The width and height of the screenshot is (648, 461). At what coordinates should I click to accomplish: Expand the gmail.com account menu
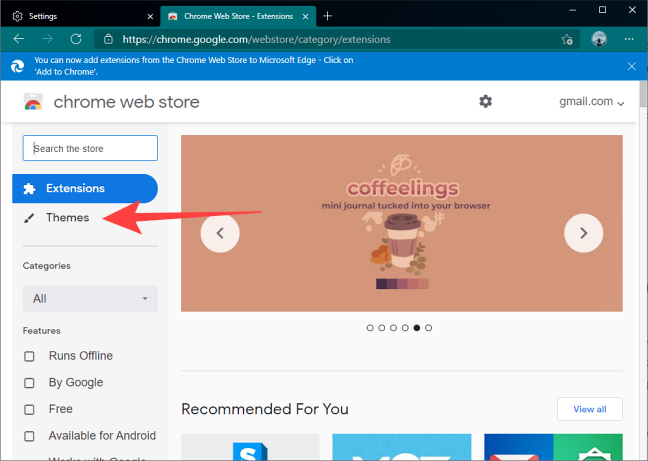591,102
